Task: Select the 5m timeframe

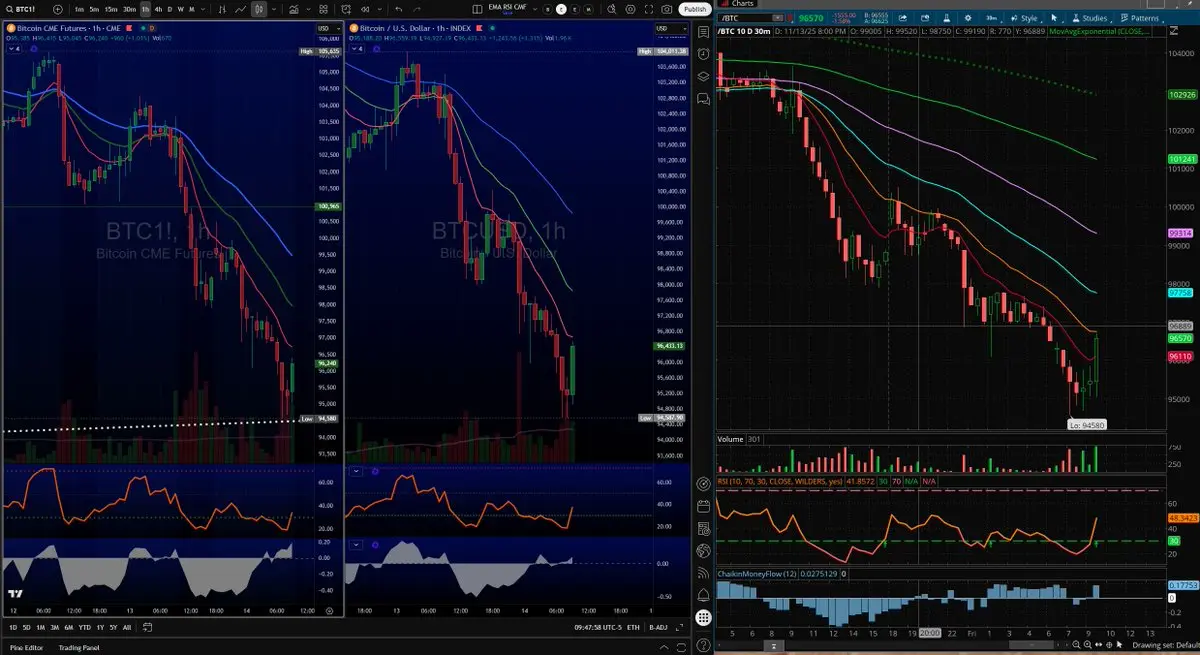Action: click(94, 9)
